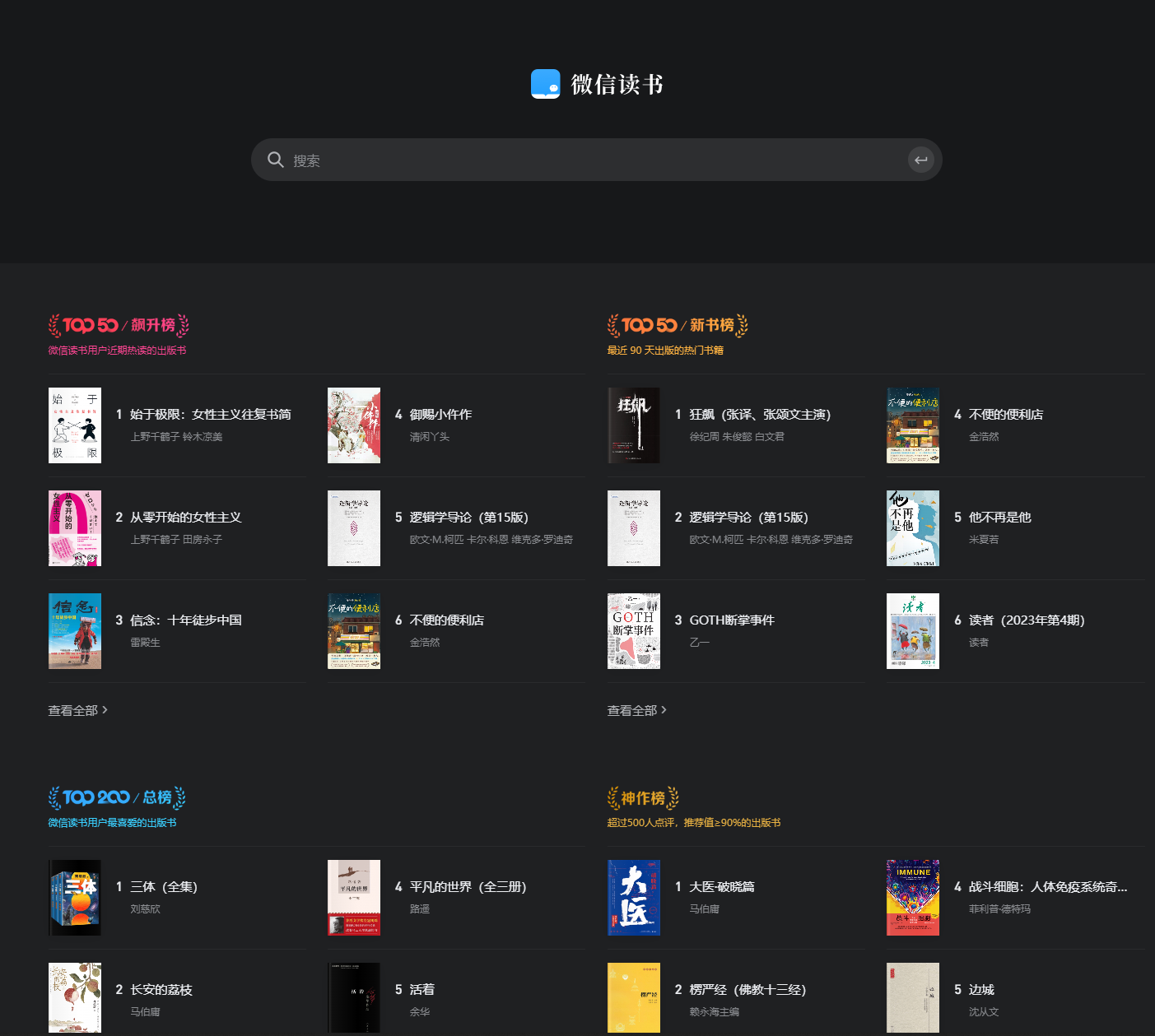The height and width of the screenshot is (1036, 1155).
Task: Click title 活着
Action: (x=422, y=989)
